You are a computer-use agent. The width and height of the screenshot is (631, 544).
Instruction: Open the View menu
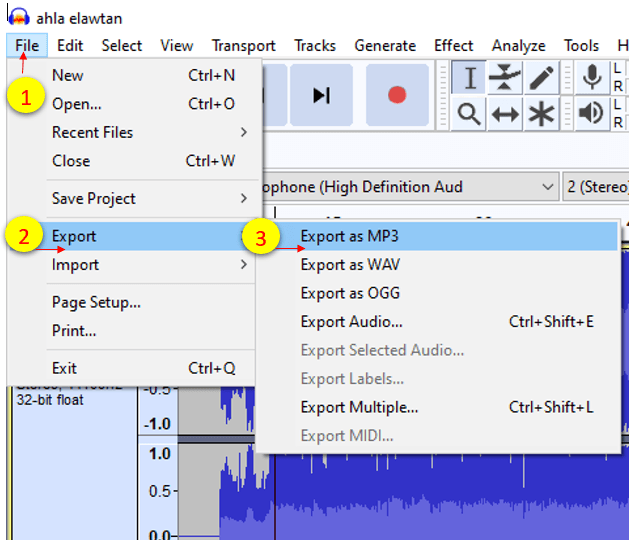pyautogui.click(x=177, y=45)
